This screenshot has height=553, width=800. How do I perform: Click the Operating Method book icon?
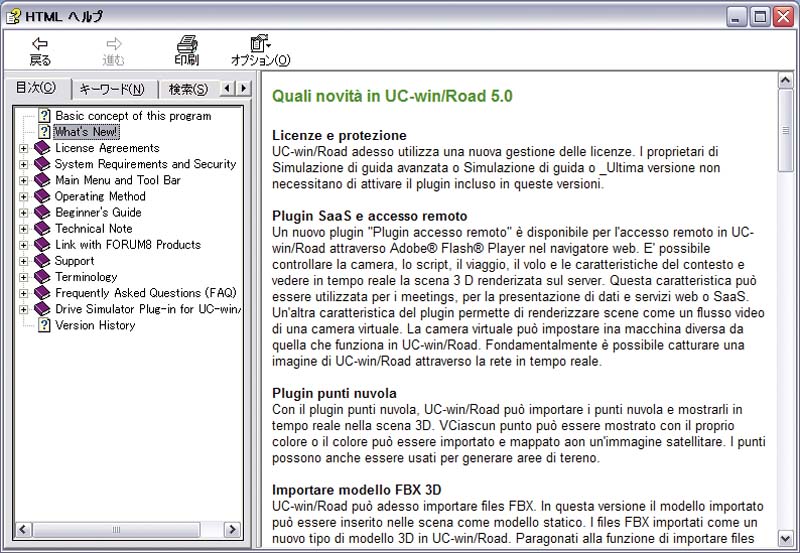point(42,196)
